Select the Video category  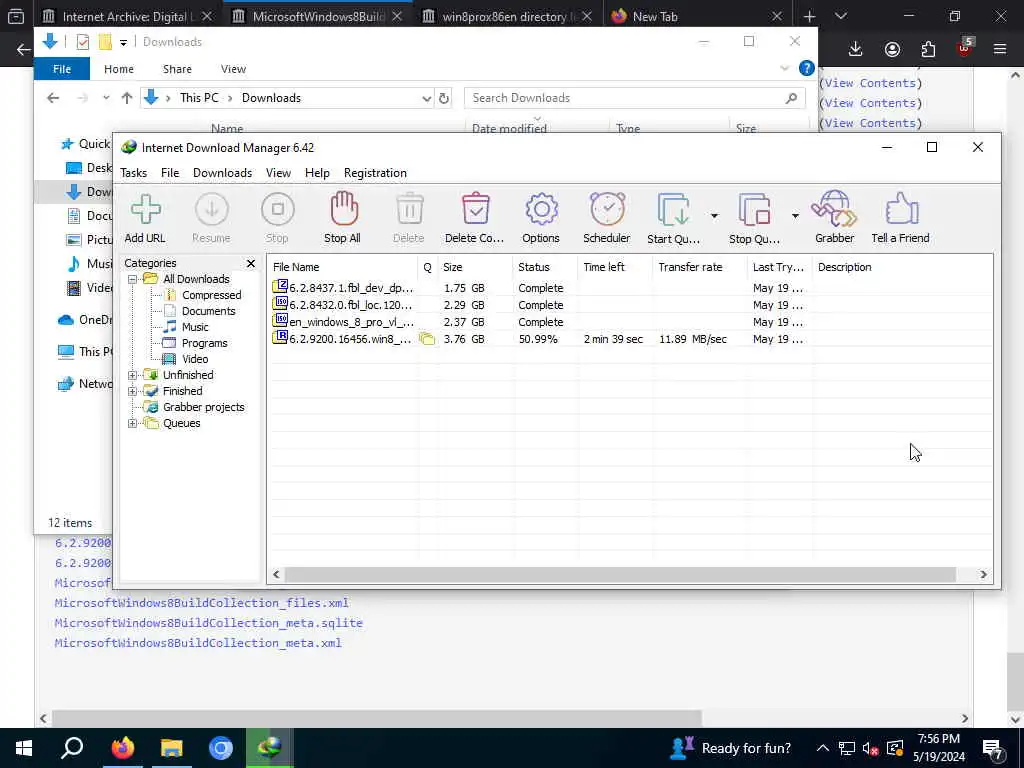(195, 359)
